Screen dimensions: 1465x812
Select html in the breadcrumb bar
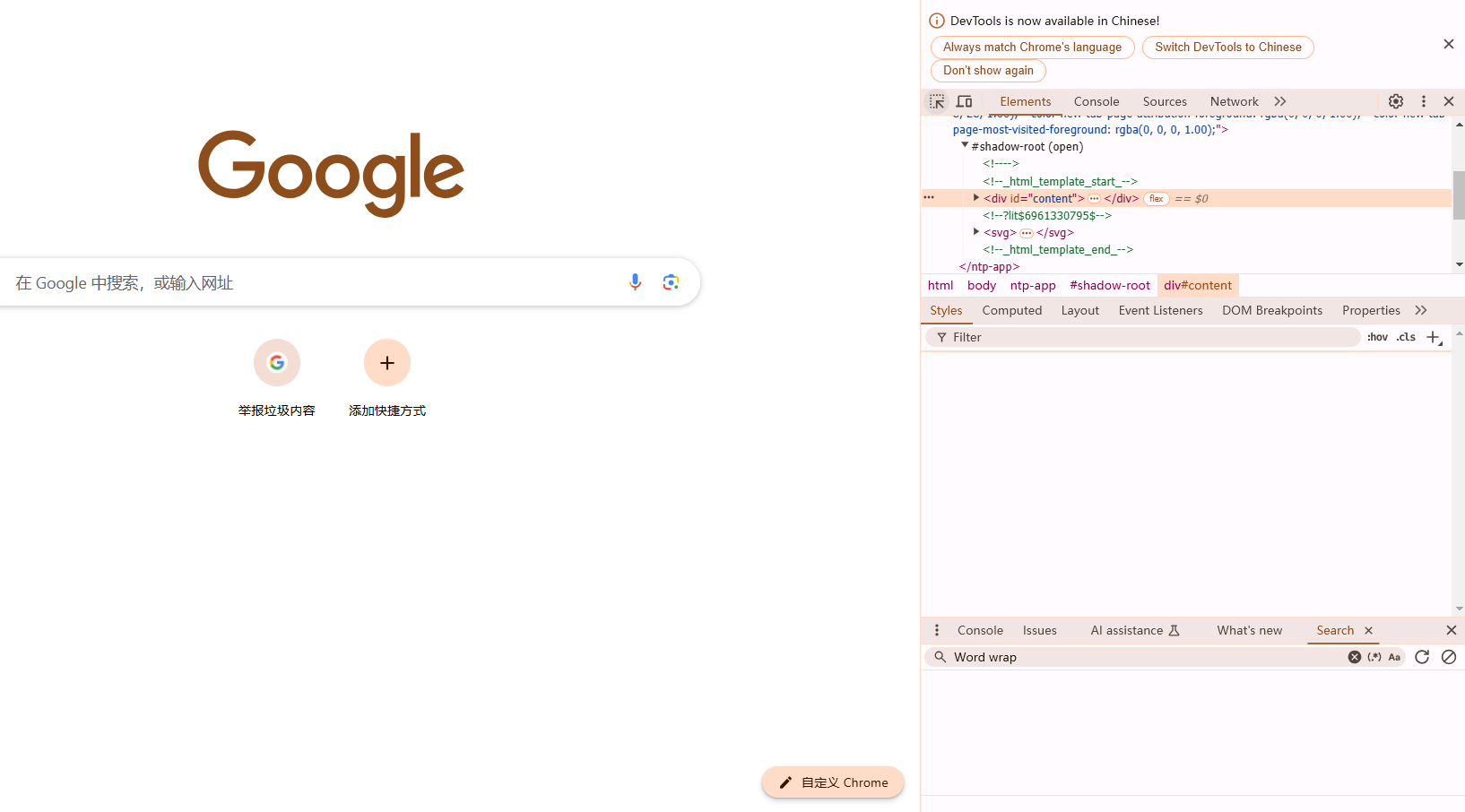[x=941, y=285]
